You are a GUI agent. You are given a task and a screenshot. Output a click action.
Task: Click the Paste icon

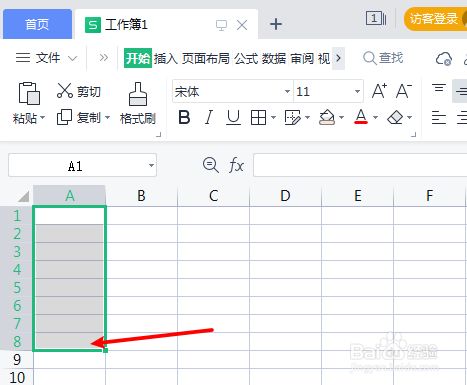coord(29,93)
